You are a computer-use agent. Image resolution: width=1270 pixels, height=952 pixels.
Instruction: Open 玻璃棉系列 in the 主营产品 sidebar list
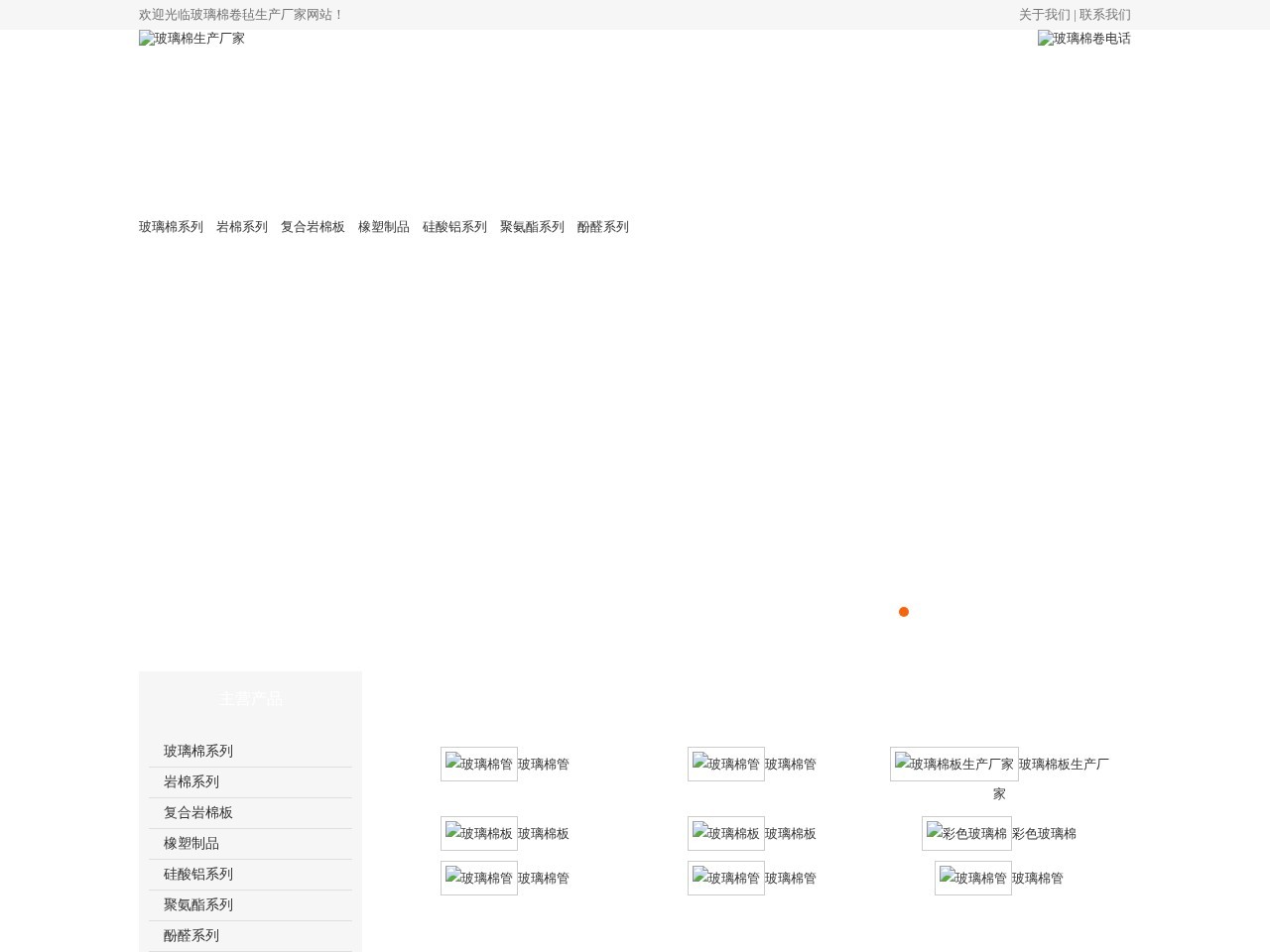pyautogui.click(x=250, y=752)
